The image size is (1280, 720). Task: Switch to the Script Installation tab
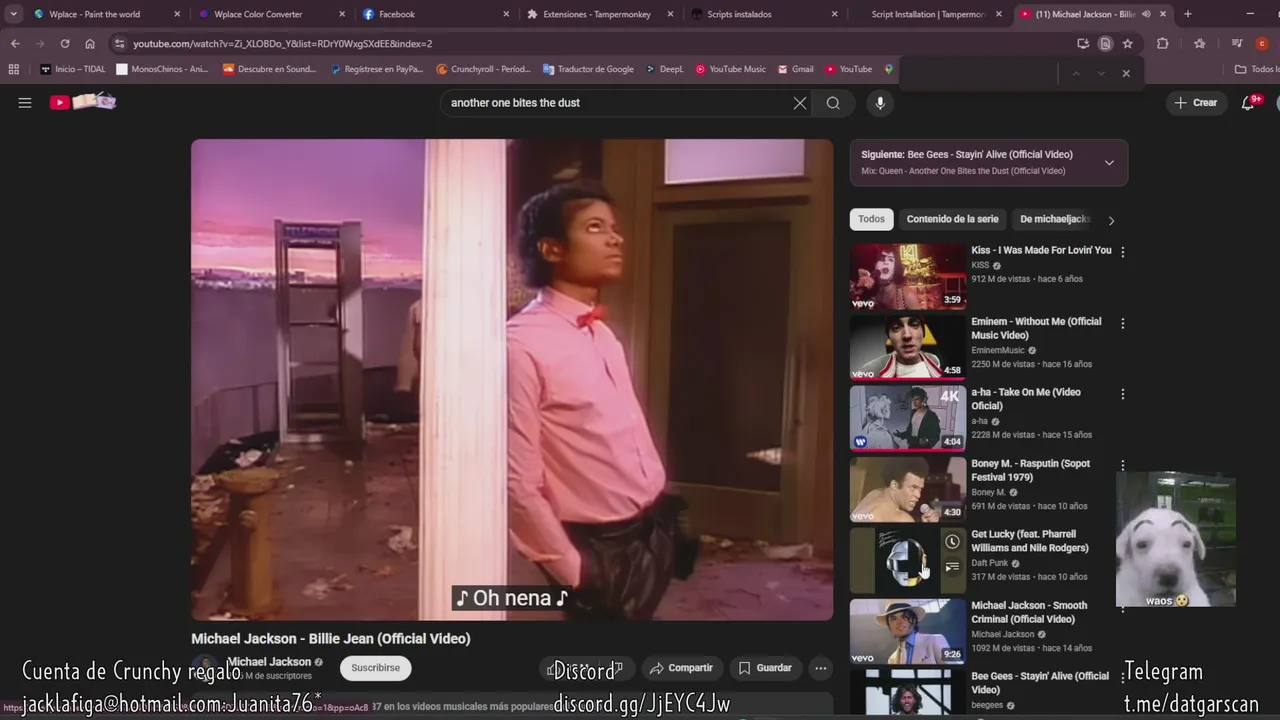(928, 14)
